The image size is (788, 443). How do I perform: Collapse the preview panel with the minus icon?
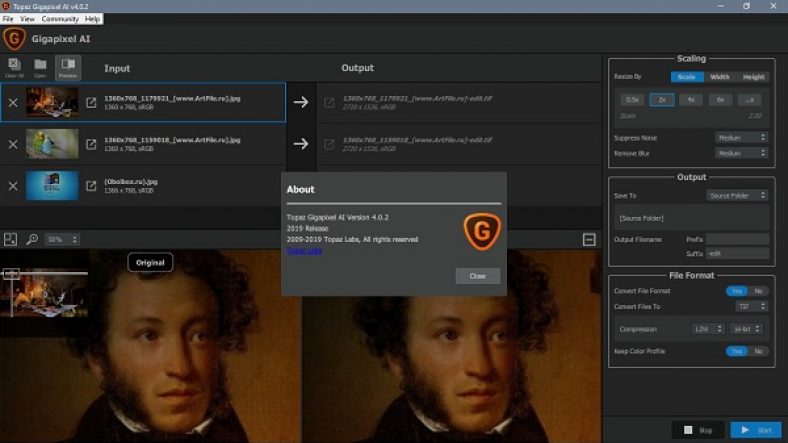click(589, 240)
